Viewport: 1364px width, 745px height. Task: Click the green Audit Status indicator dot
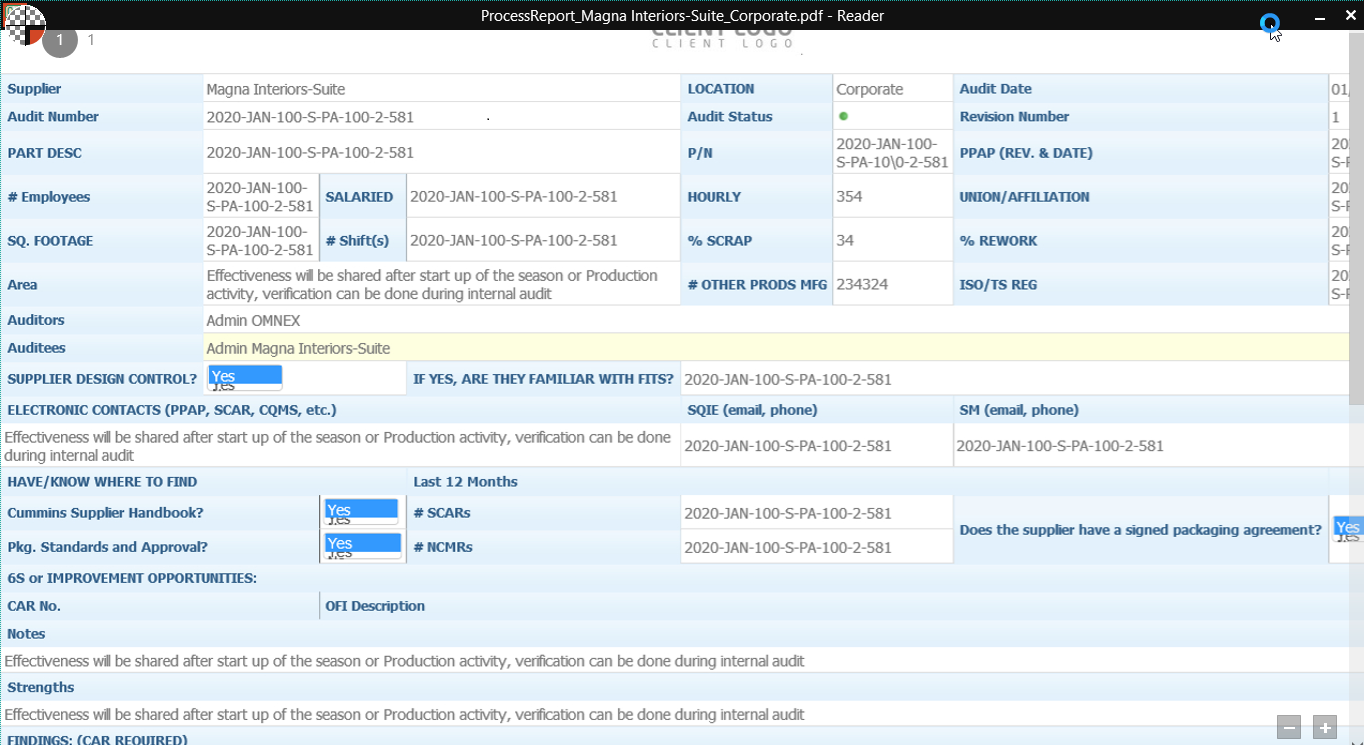pos(843,116)
